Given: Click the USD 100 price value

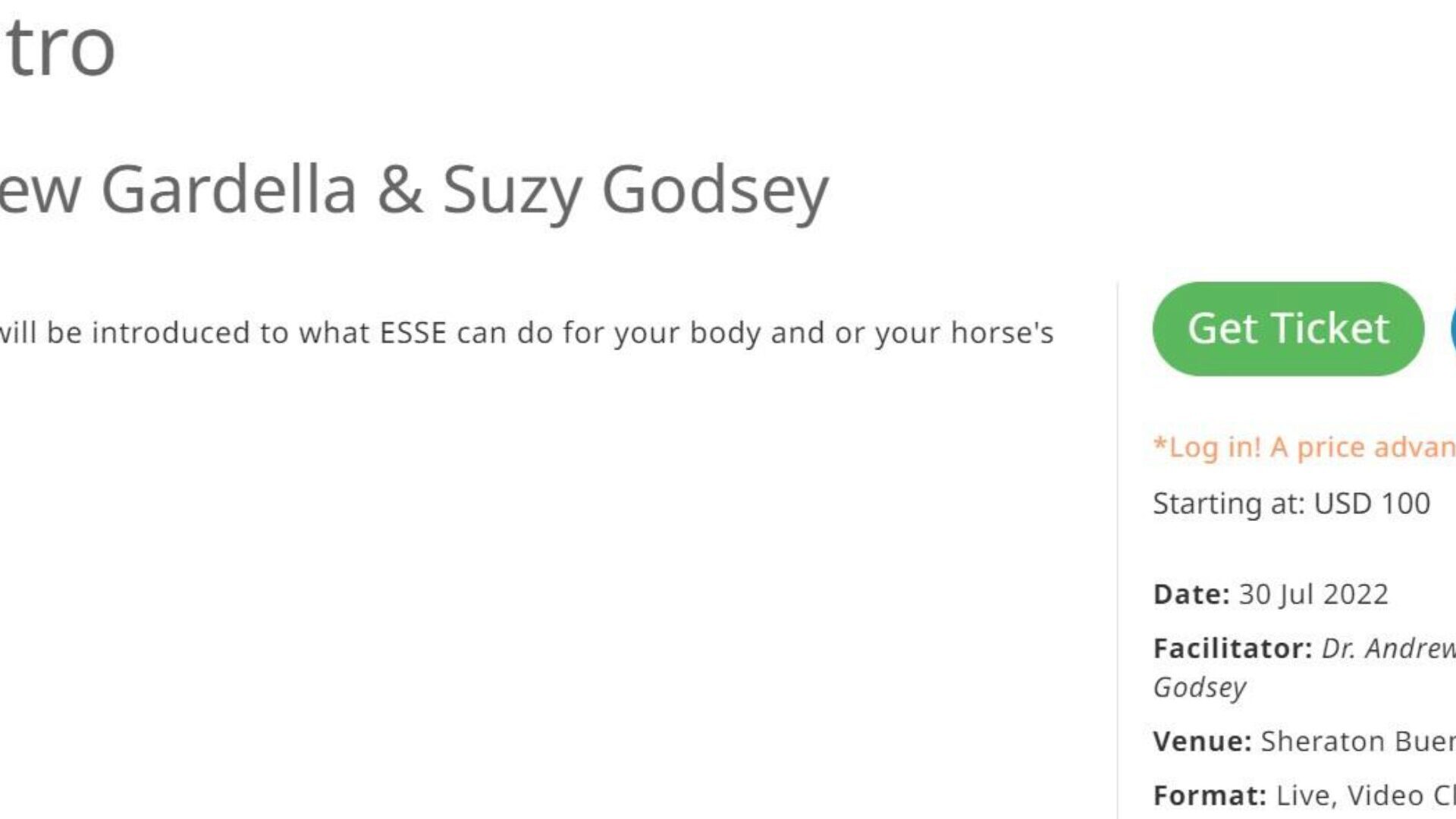Looking at the screenshot, I should pos(1372,504).
